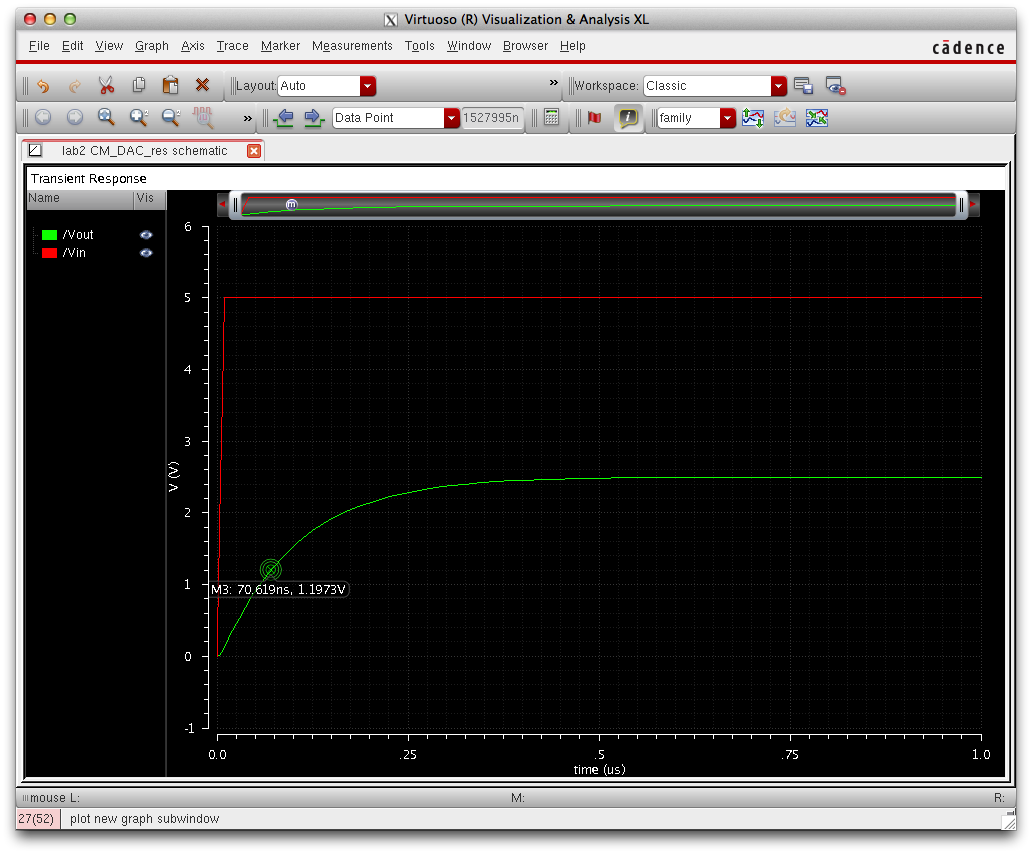This screenshot has width=1032, height=854.
Task: Click the red flag marker icon
Action: (x=595, y=118)
